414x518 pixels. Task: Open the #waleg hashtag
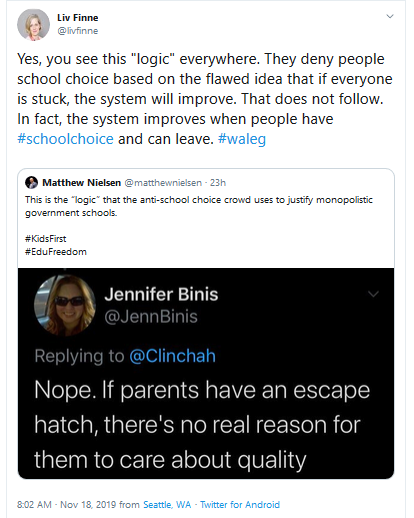[x=242, y=139]
